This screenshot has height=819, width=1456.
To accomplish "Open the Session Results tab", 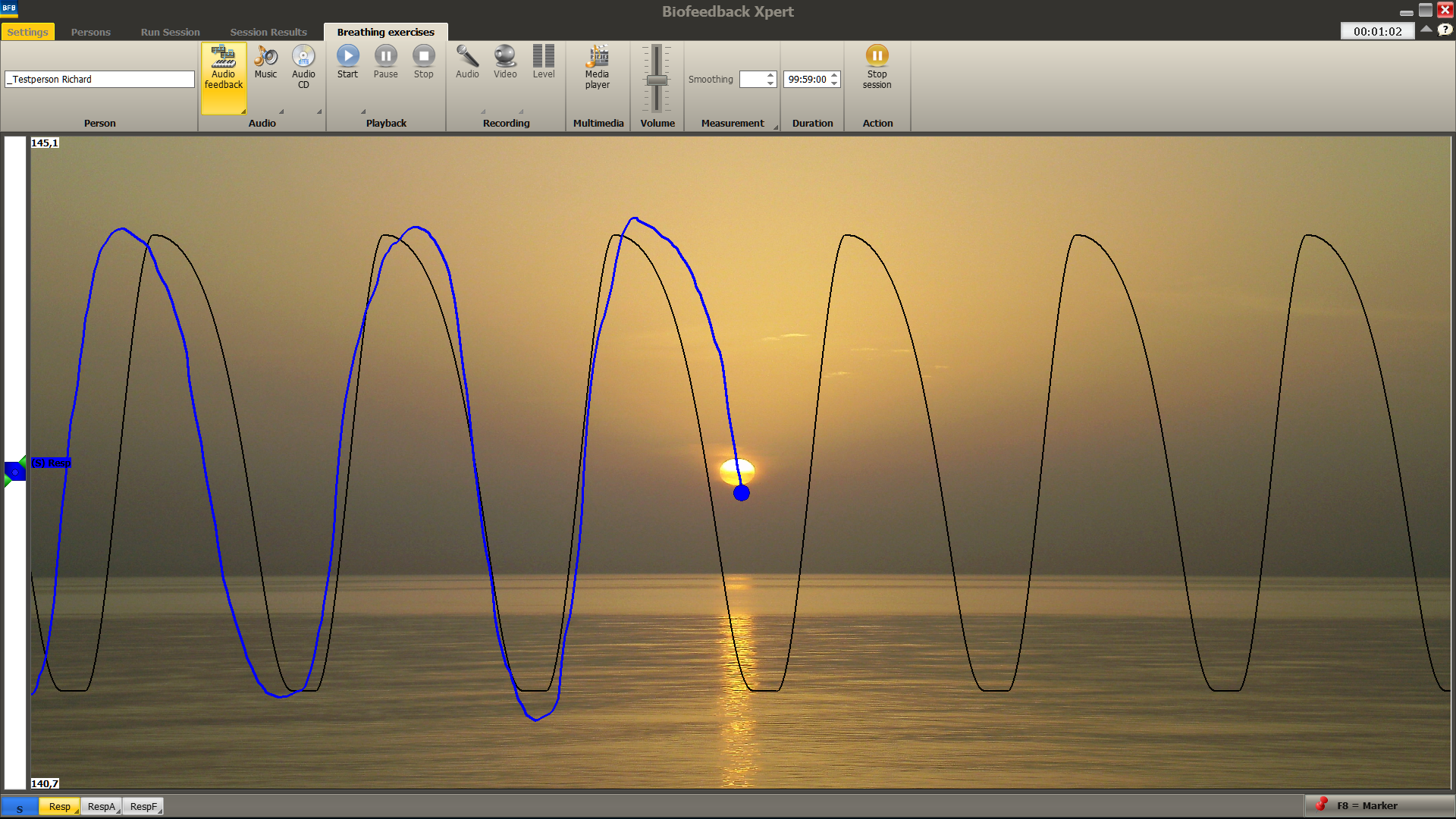I will point(268,32).
